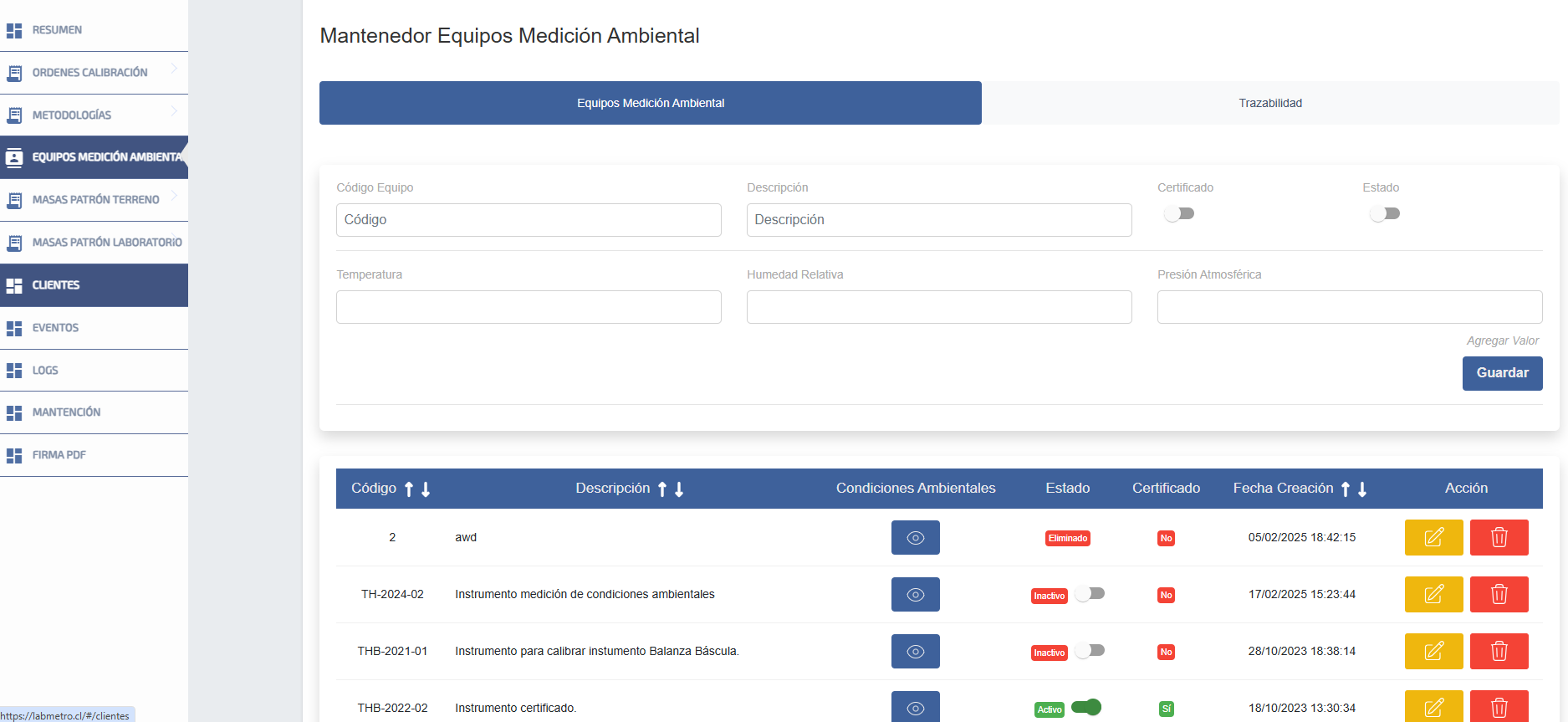Viewport: 1568px width, 722px height.
Task: Activate THB-2021-01 via its Estado switch
Action: point(1090,651)
